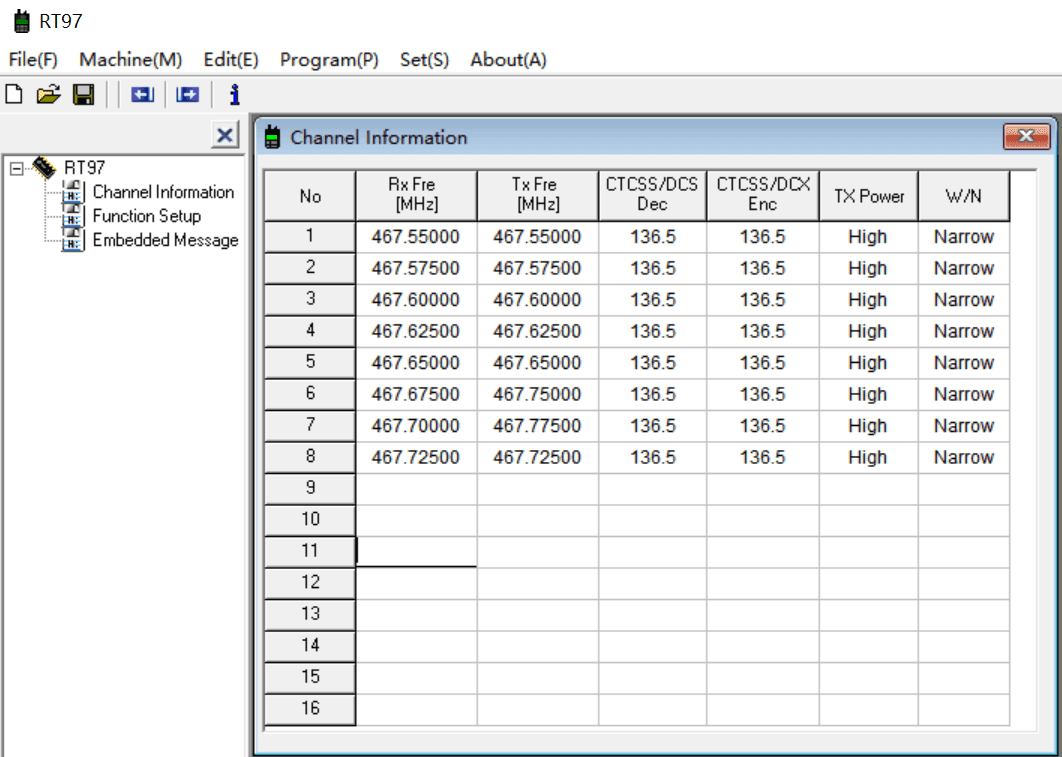Click the Write to radio icon

click(x=187, y=95)
